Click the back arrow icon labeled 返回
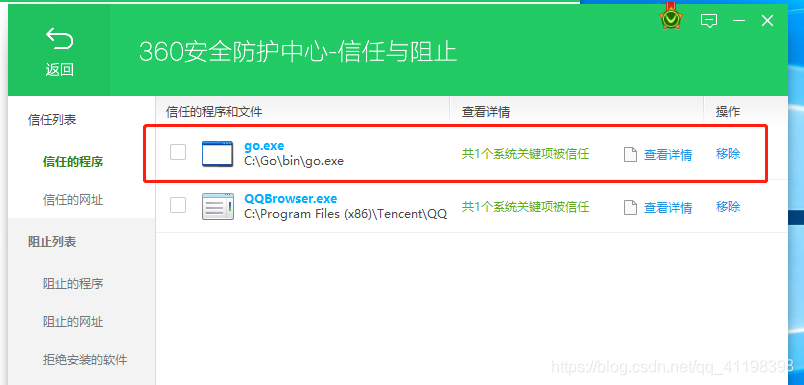Viewport: 804px width, 385px height. (x=59, y=40)
